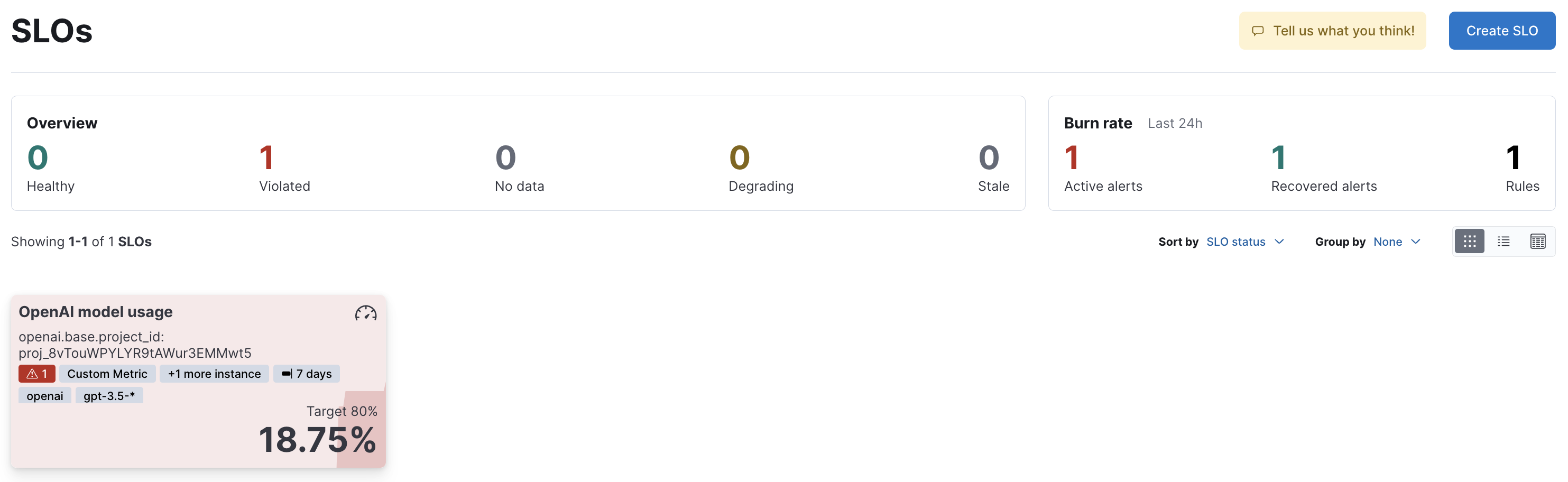1568x482 pixels.
Task: Click the Active alerts count
Action: [x=1071, y=158]
